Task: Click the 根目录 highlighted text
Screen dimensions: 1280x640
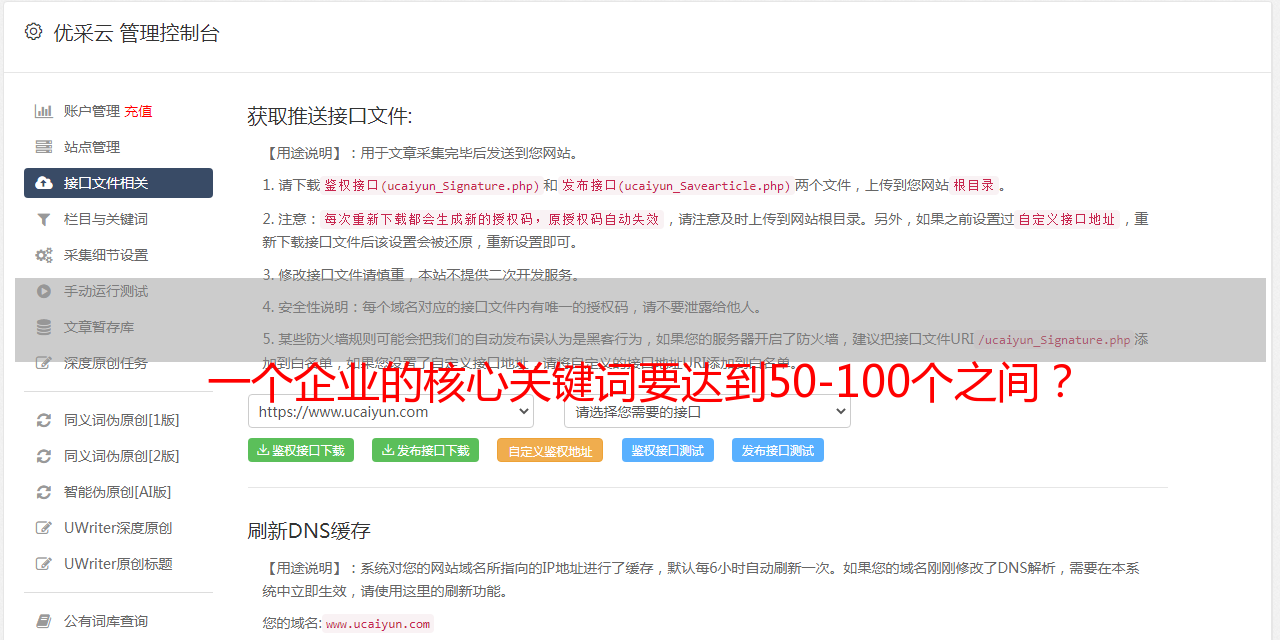Action: click(x=974, y=185)
